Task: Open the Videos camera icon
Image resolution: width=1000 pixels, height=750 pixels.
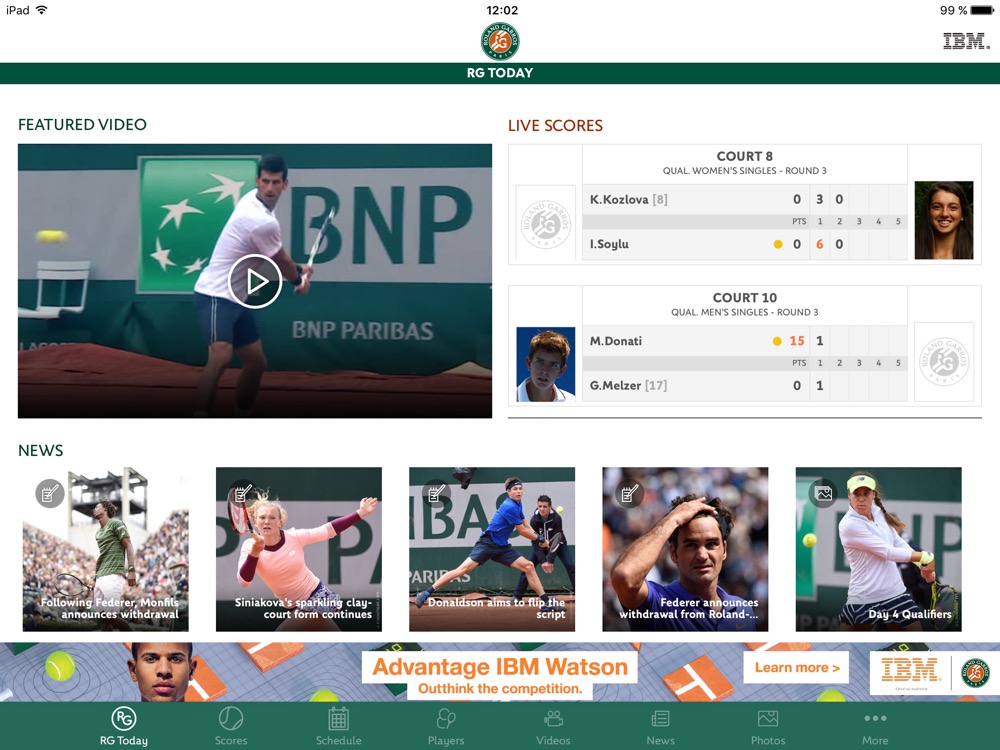Action: pos(553,719)
